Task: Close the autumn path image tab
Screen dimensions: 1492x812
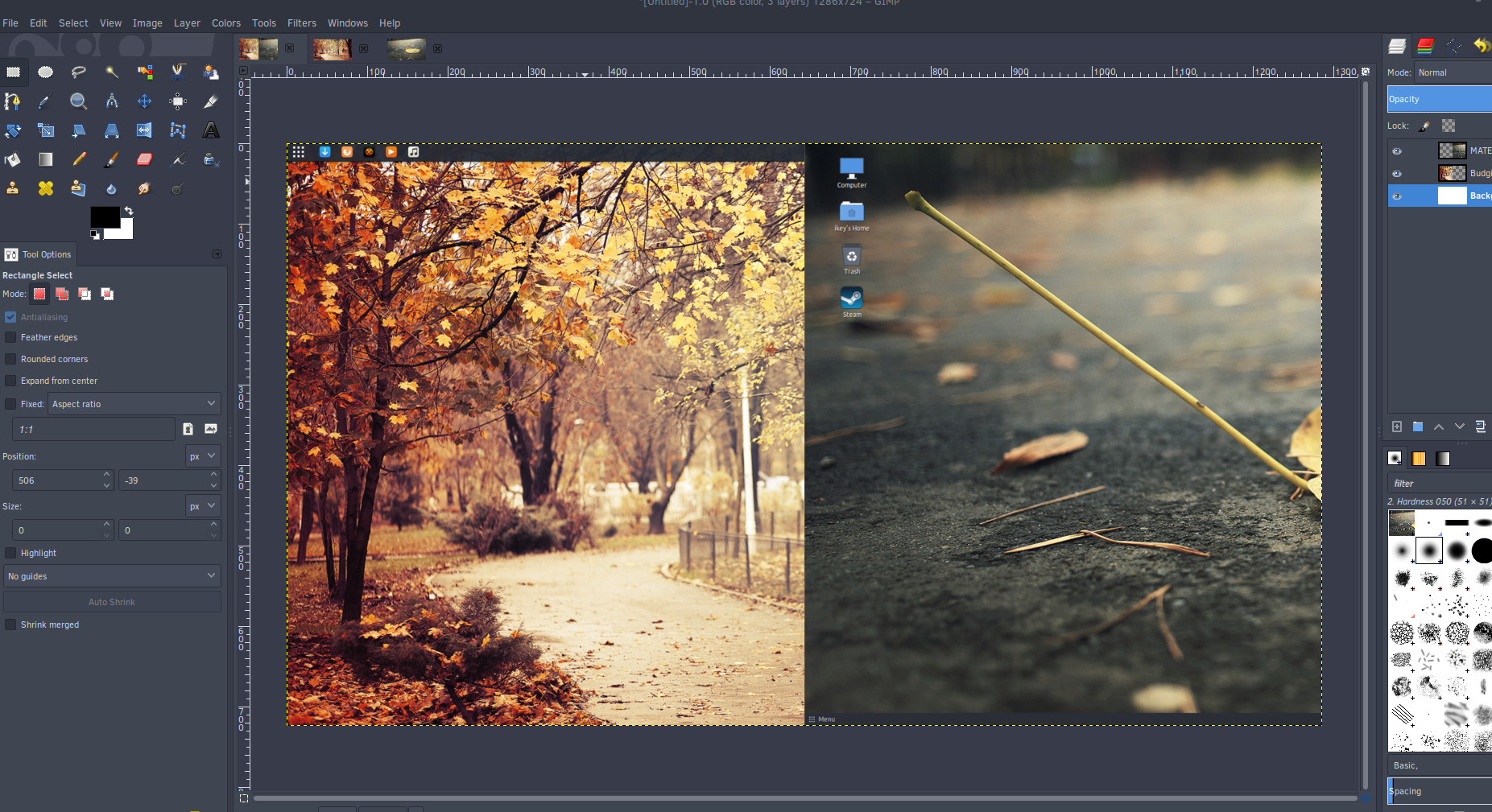Action: pyautogui.click(x=363, y=49)
